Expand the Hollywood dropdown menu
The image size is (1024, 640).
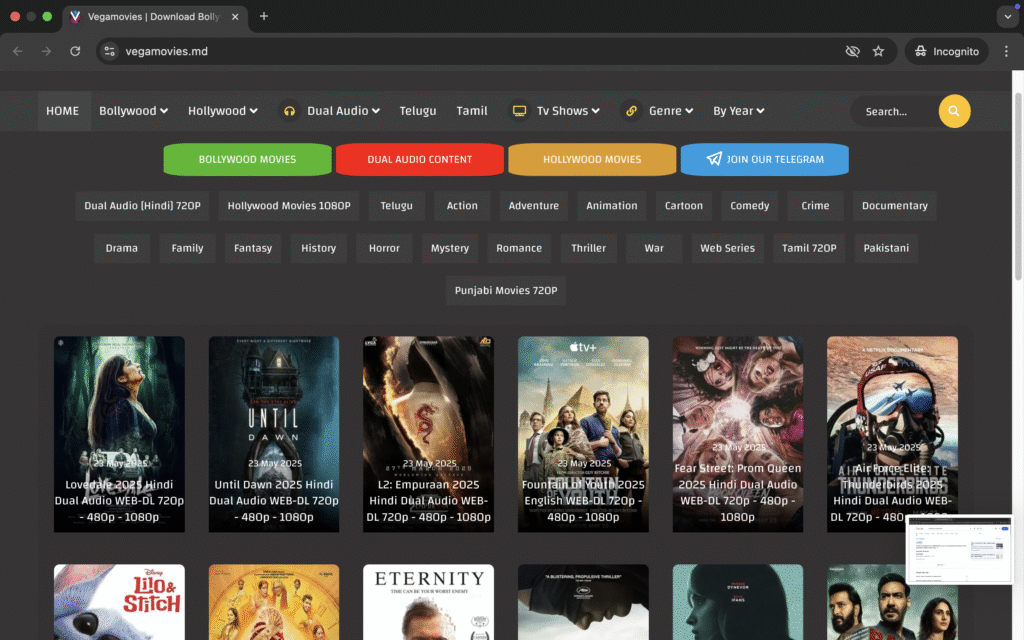[223, 111]
